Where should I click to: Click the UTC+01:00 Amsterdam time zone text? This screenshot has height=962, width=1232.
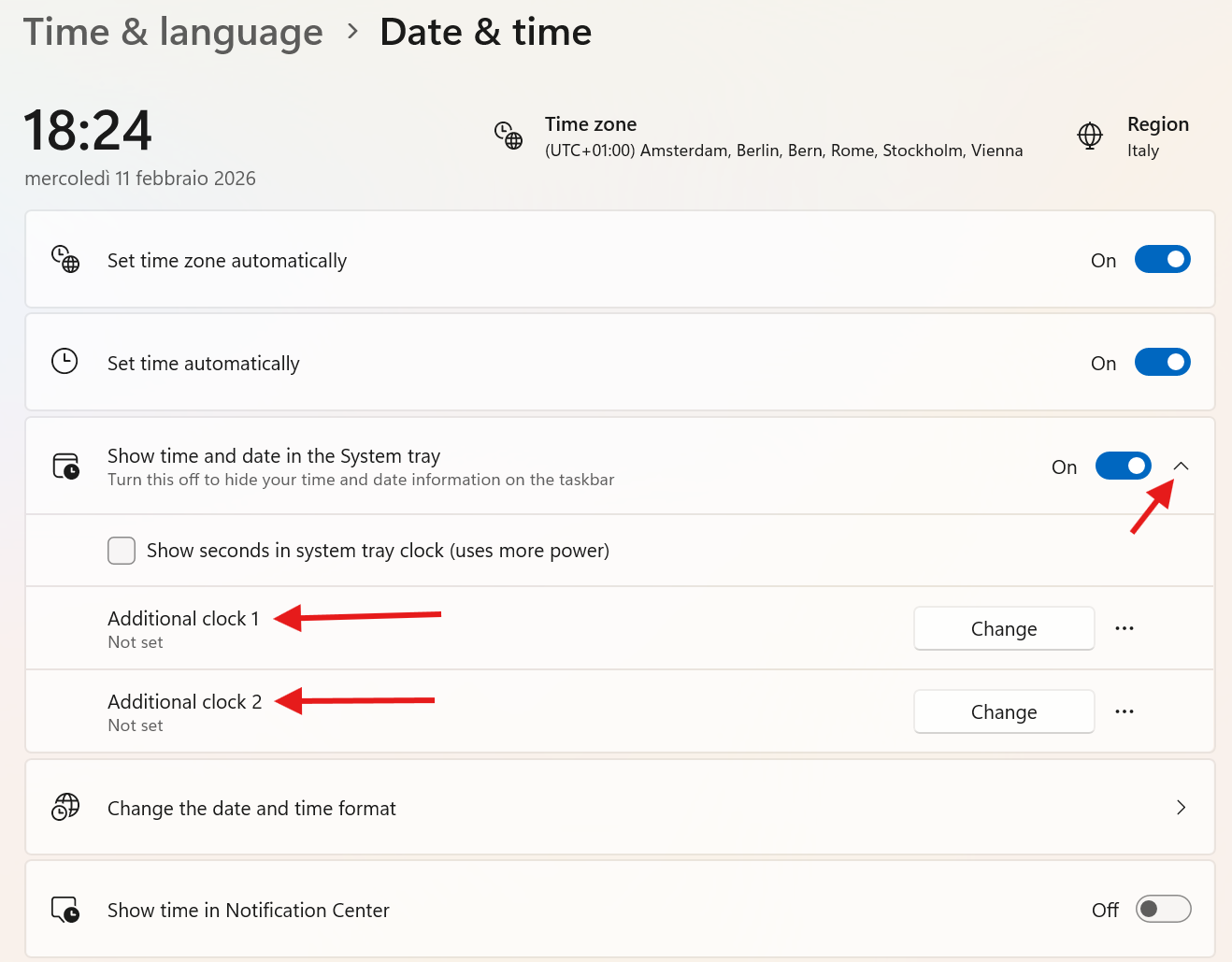tap(784, 151)
